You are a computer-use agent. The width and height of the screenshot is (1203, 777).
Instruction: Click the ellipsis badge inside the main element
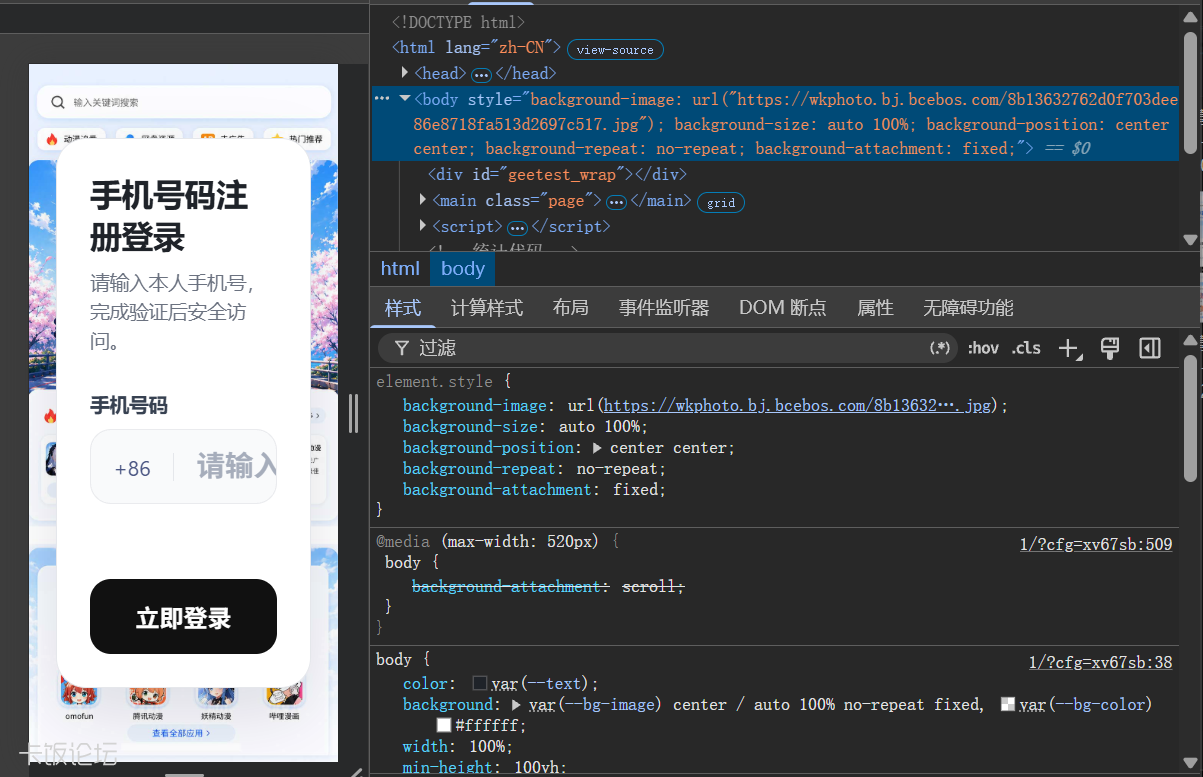pyautogui.click(x=616, y=202)
